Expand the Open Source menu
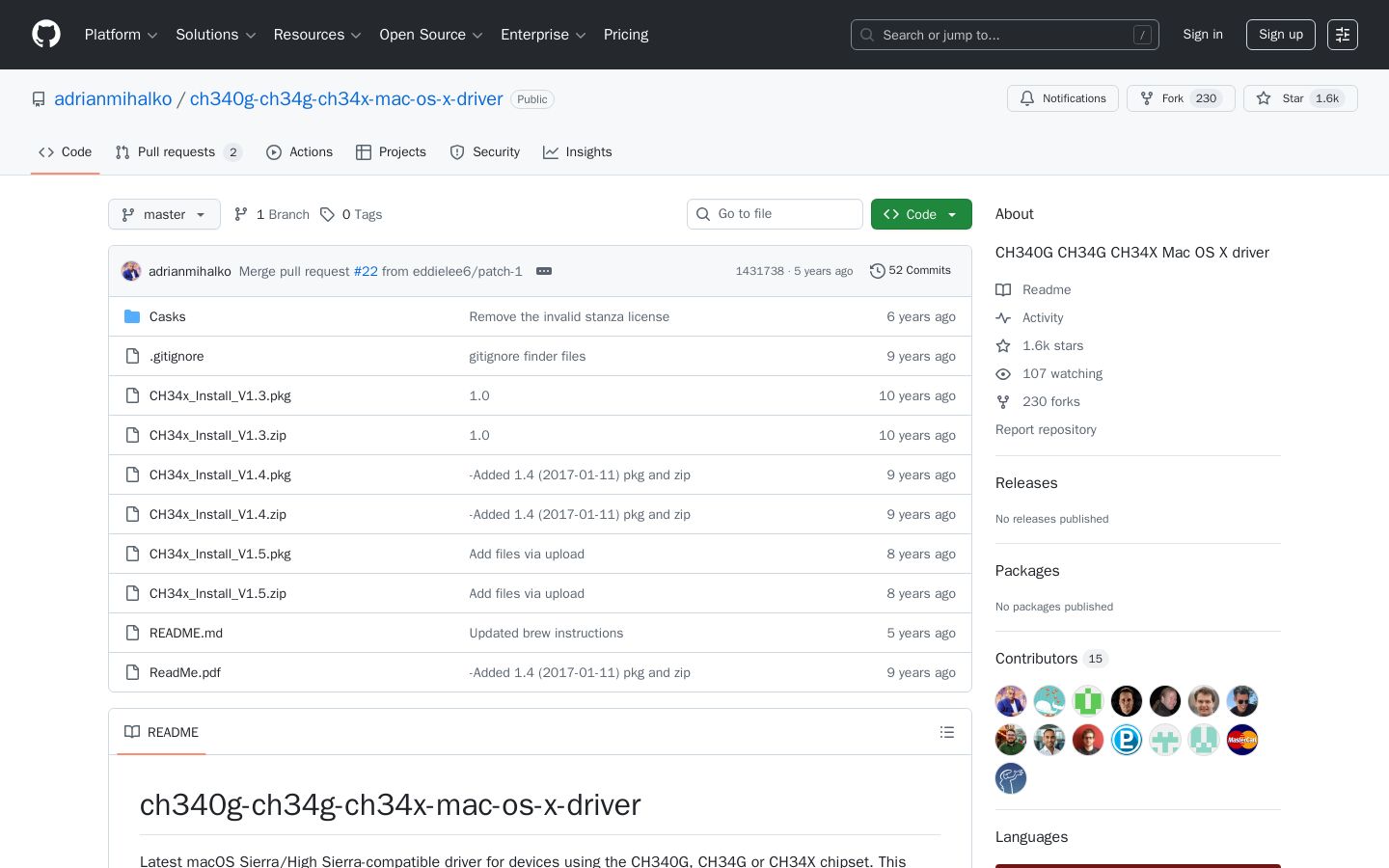Screen dimensions: 1389x868 [431, 35]
